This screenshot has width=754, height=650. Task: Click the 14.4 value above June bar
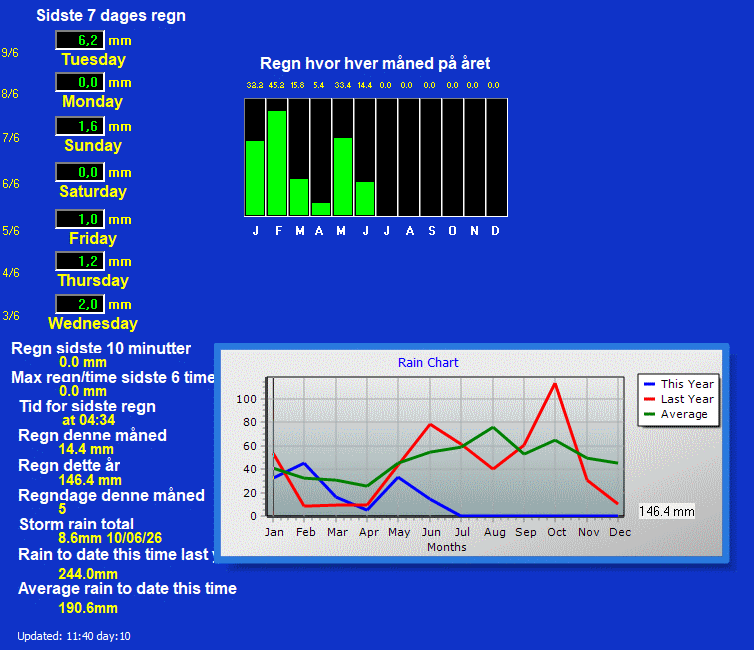pos(364,85)
